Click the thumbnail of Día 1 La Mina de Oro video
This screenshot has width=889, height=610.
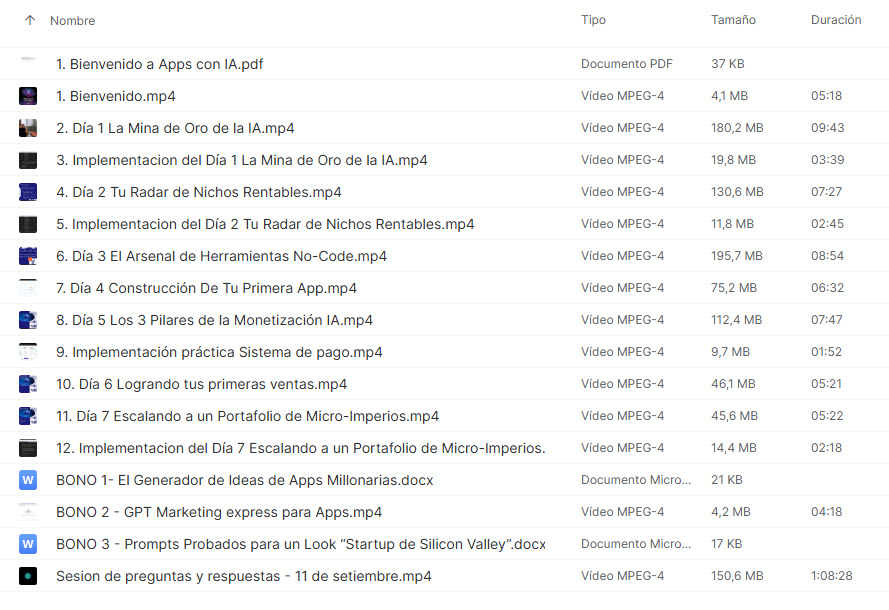pyautogui.click(x=28, y=128)
